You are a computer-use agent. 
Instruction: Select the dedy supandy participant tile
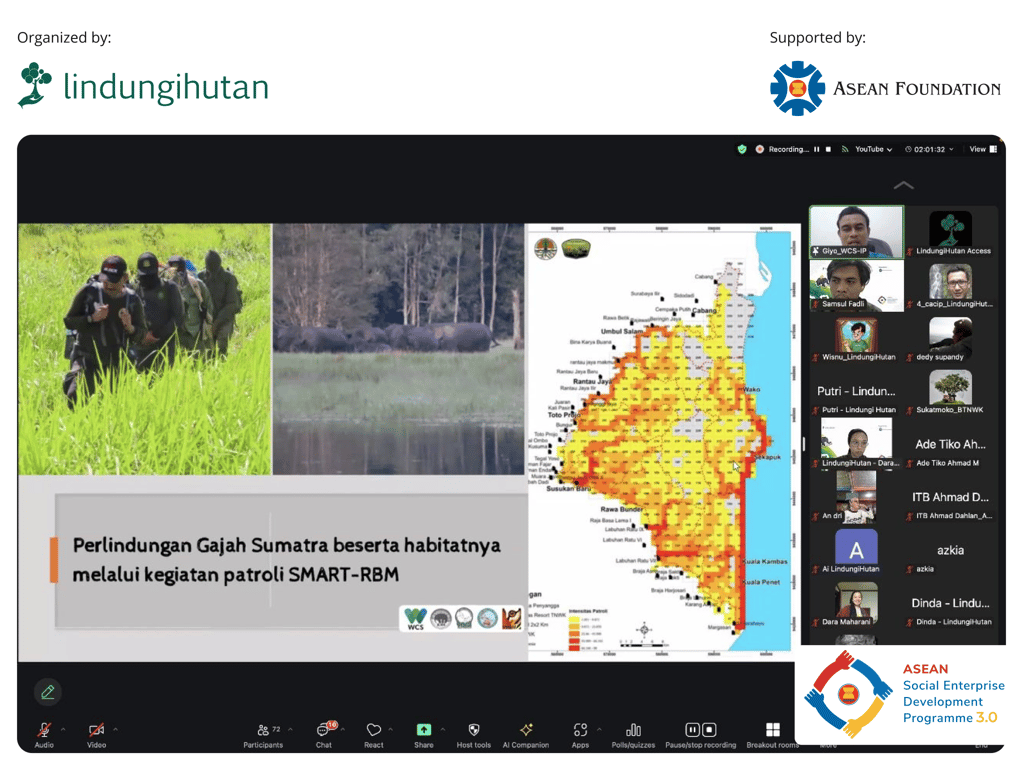(x=951, y=338)
